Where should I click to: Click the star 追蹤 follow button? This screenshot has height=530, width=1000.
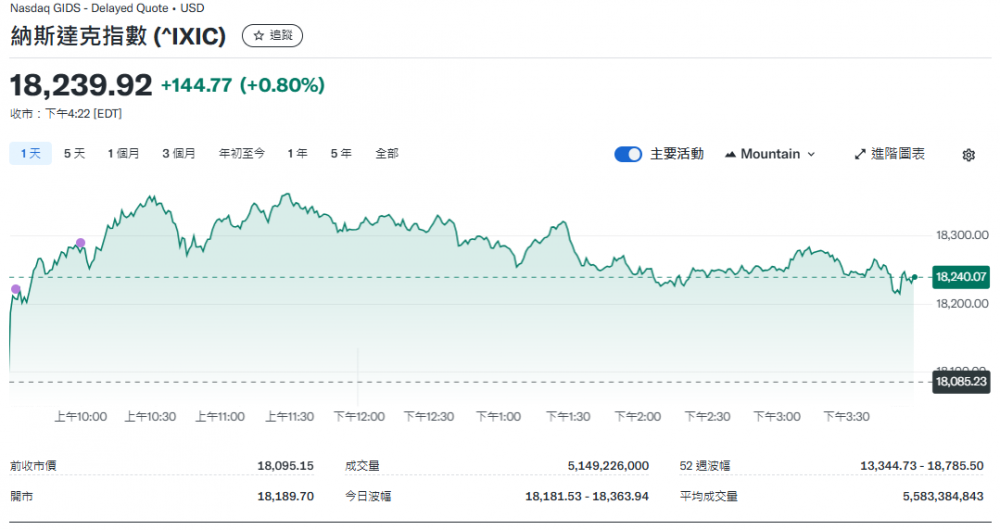pos(272,36)
